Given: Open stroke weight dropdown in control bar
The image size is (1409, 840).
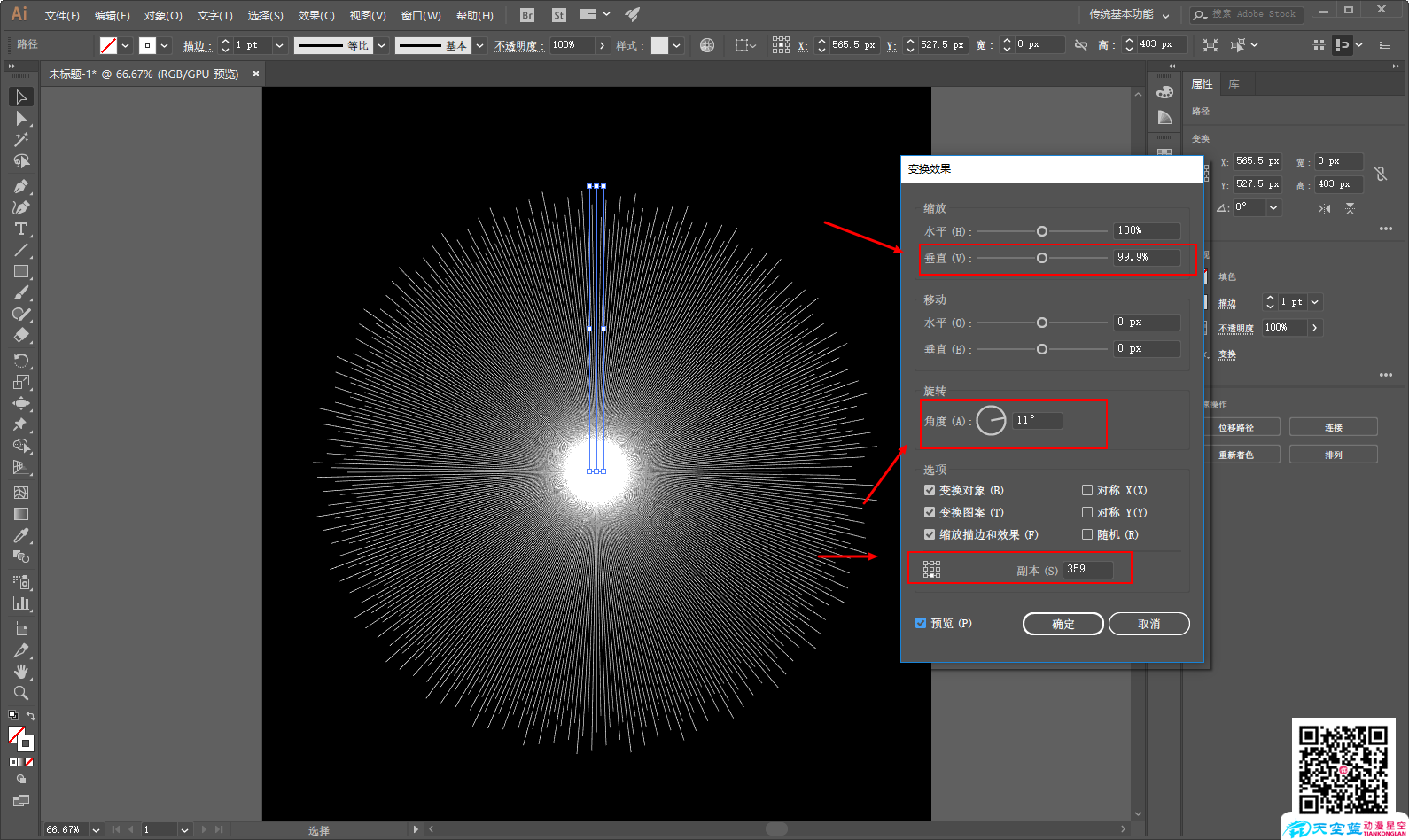Looking at the screenshot, I should [280, 45].
